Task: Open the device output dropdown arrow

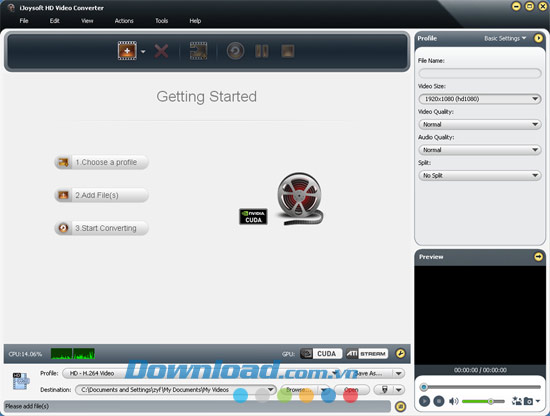Action: pos(399,390)
